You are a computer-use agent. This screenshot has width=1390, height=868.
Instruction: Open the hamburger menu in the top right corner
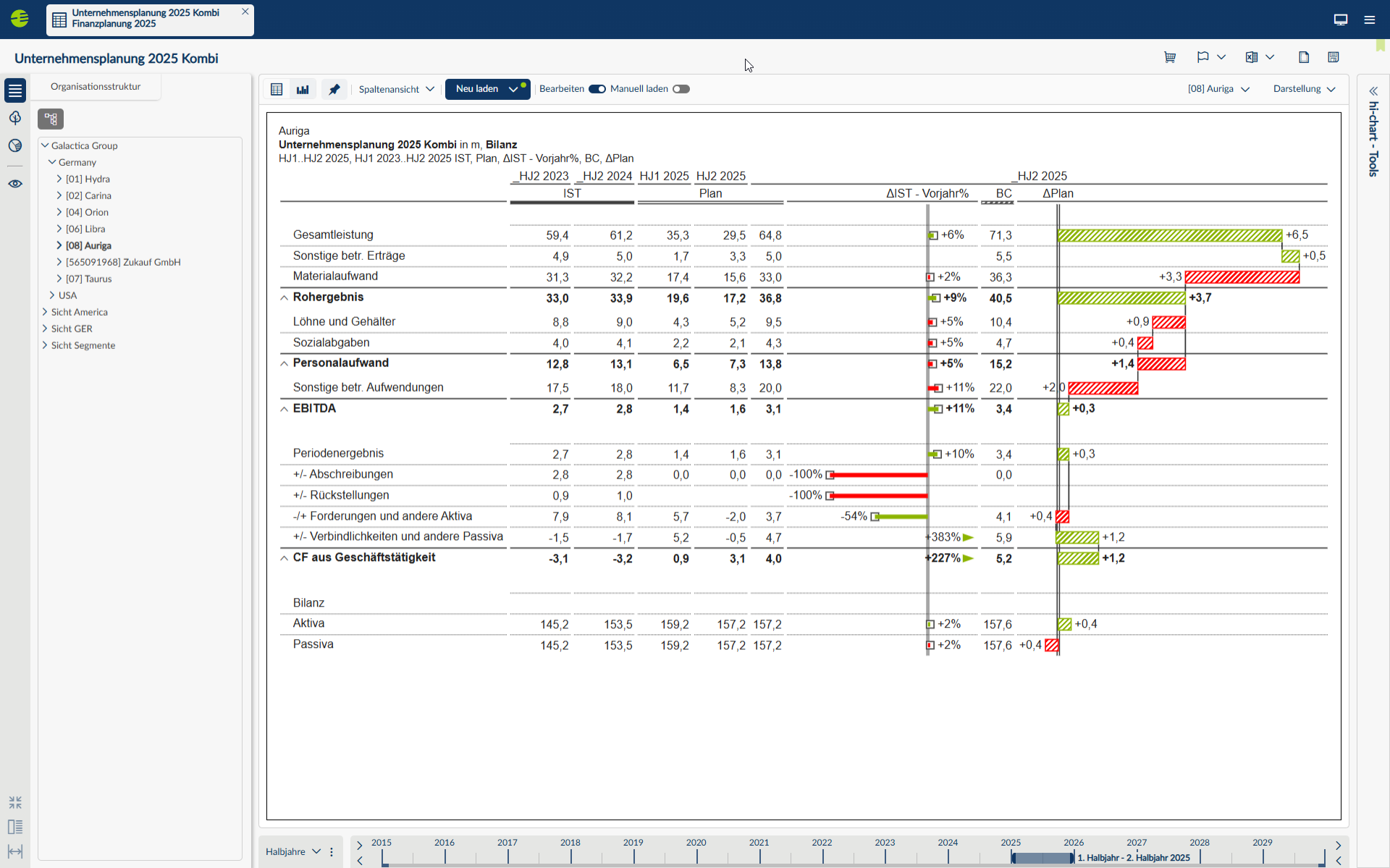pos(1370,20)
